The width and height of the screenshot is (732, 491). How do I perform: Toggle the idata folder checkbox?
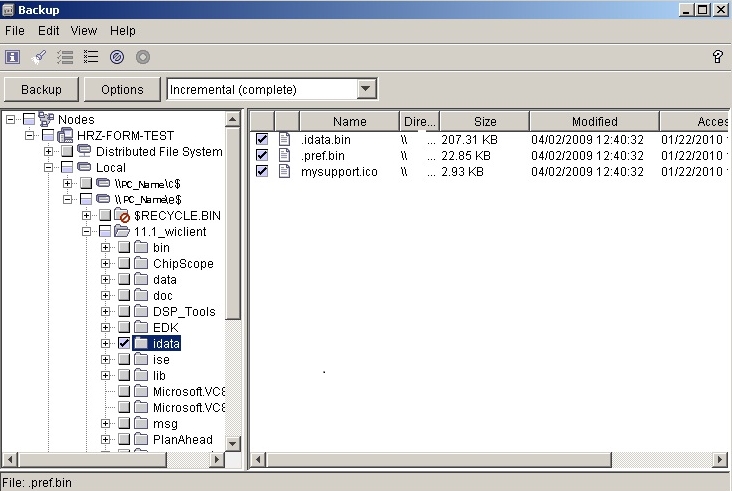coord(124,343)
